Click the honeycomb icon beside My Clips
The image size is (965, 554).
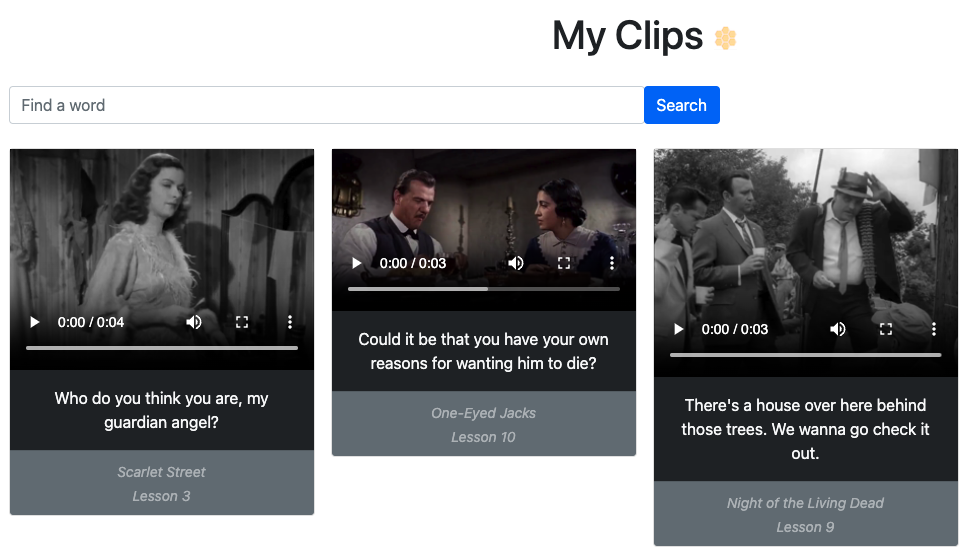coord(725,38)
